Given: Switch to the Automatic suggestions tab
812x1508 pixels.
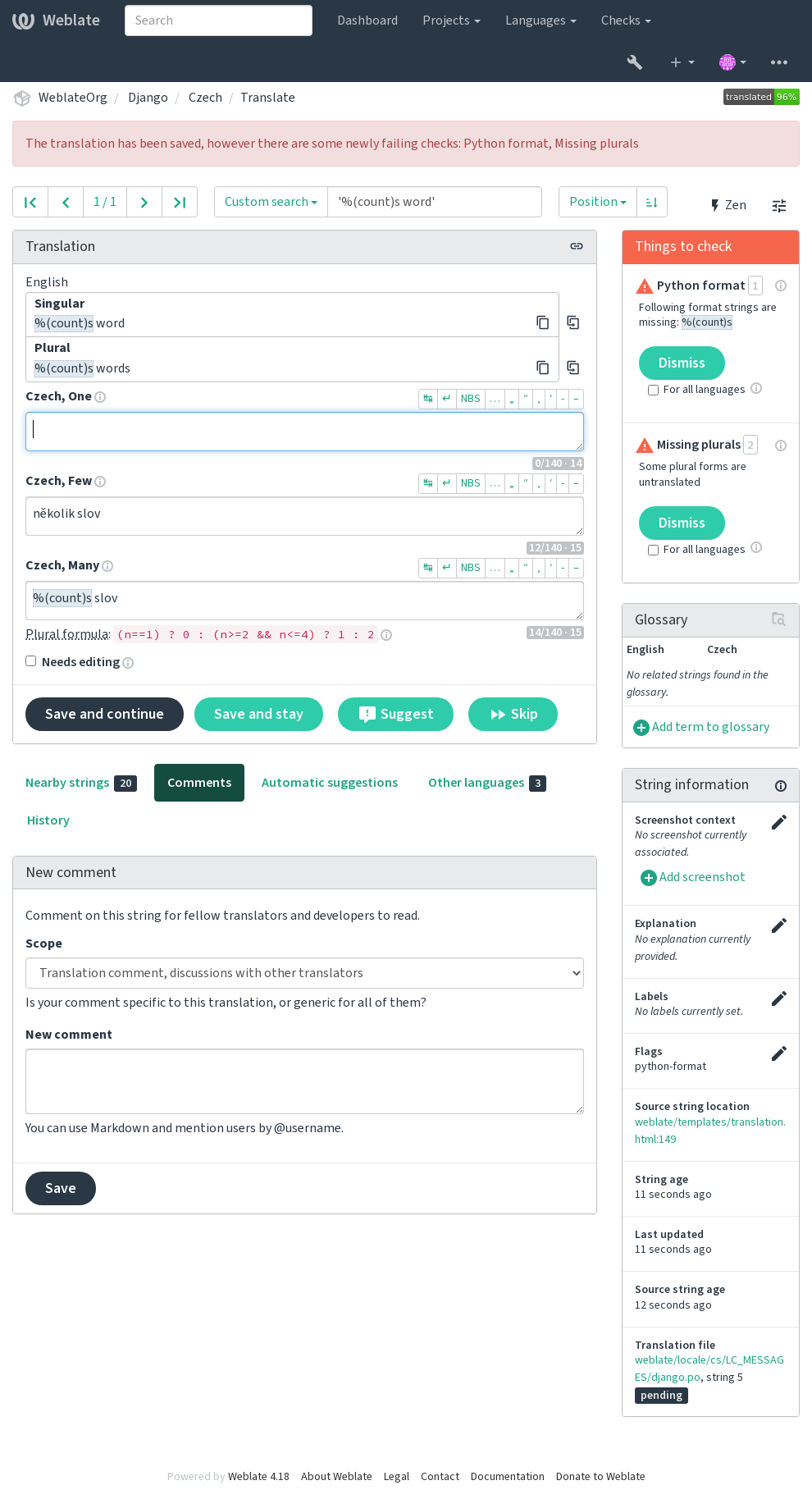Looking at the screenshot, I should point(330,783).
